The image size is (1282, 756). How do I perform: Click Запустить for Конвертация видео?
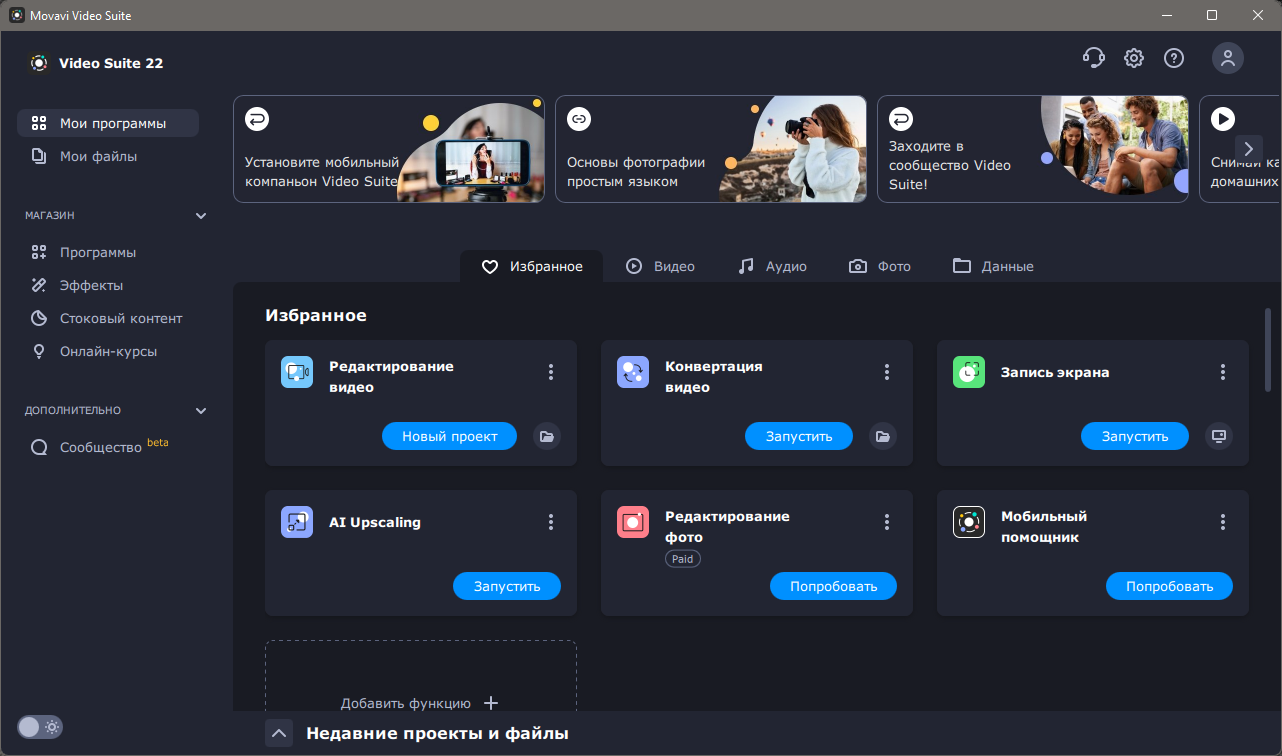tap(799, 436)
